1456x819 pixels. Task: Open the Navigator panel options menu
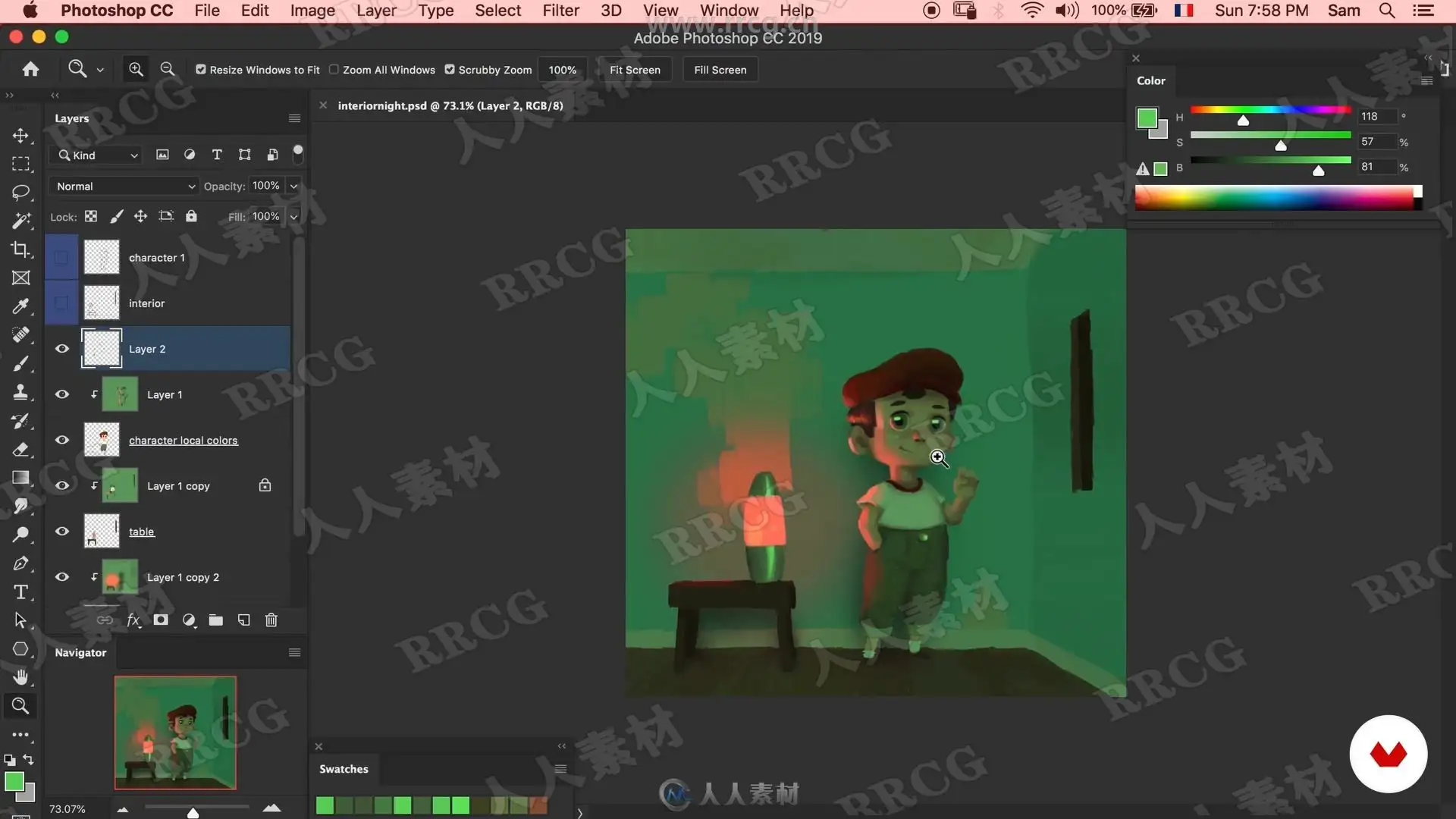click(x=294, y=652)
